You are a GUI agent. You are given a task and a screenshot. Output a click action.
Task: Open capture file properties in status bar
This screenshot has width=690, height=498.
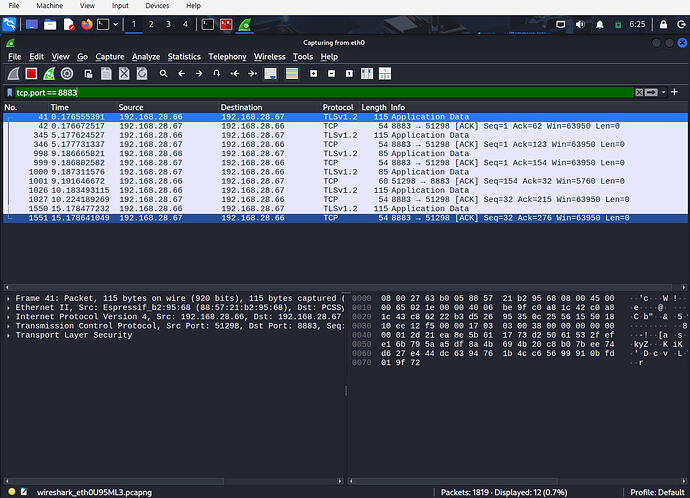point(24,492)
